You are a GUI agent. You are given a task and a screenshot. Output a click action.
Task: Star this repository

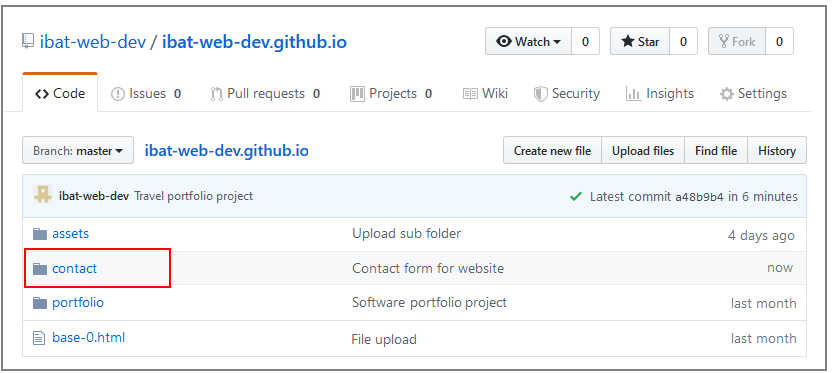(x=640, y=42)
